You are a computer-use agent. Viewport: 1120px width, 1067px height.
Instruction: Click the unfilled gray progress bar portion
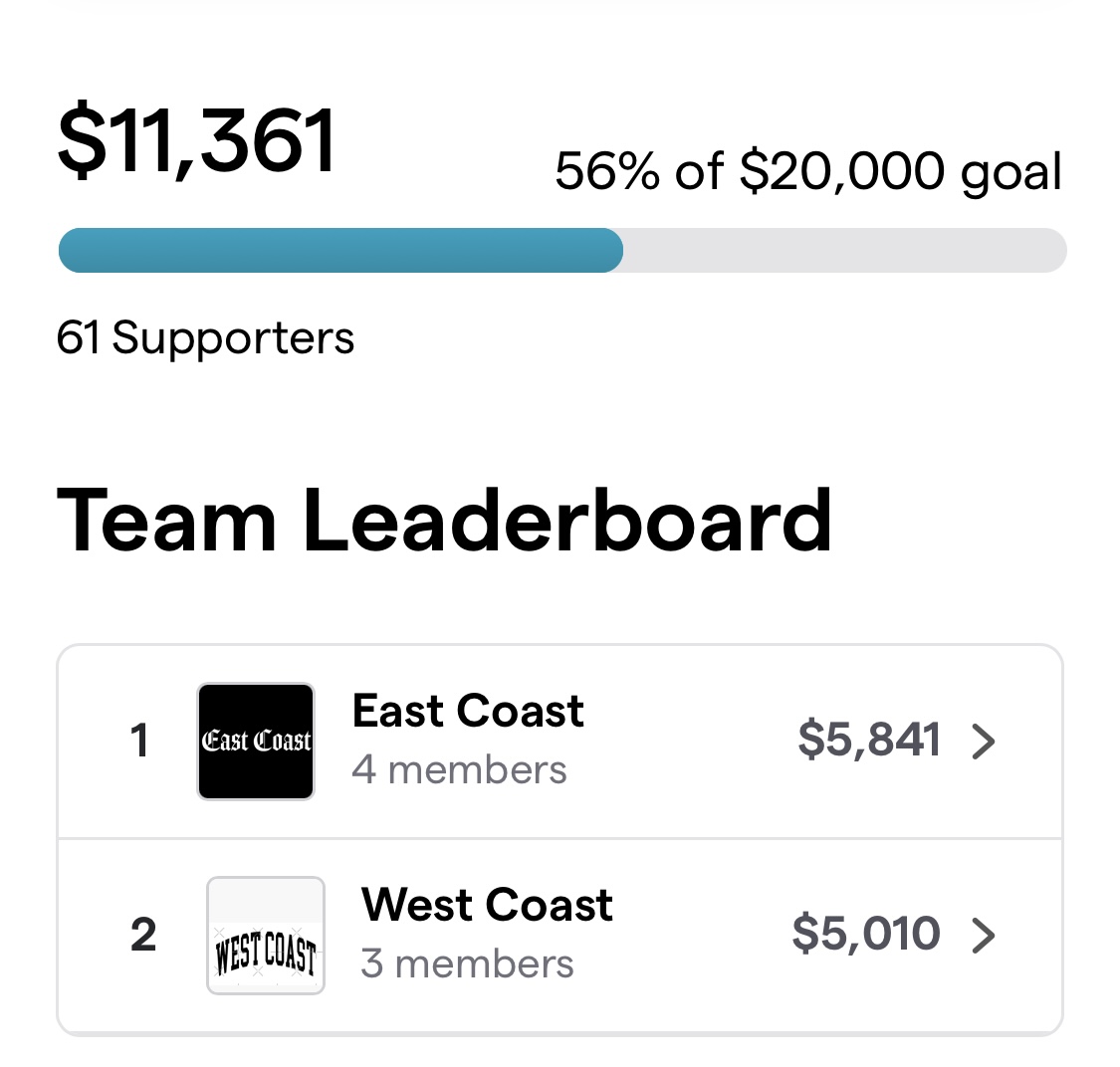point(844,251)
